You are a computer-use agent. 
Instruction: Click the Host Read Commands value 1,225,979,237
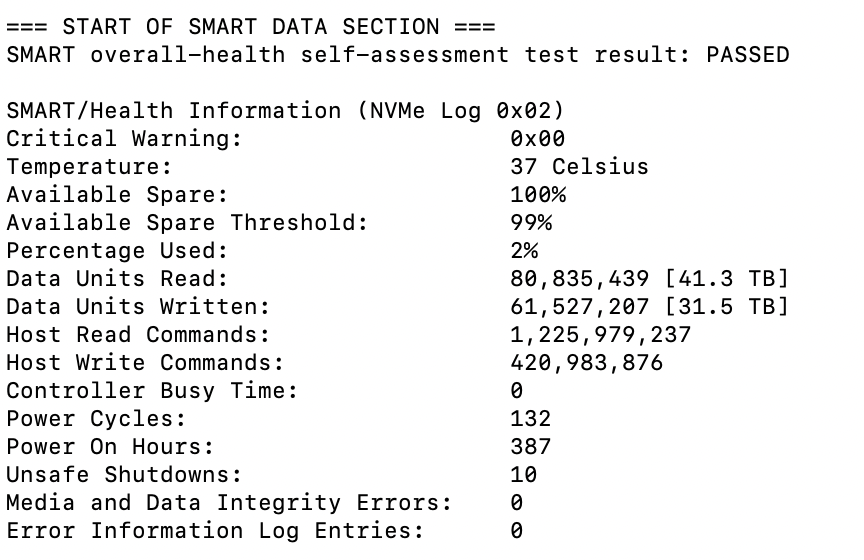tap(601, 335)
